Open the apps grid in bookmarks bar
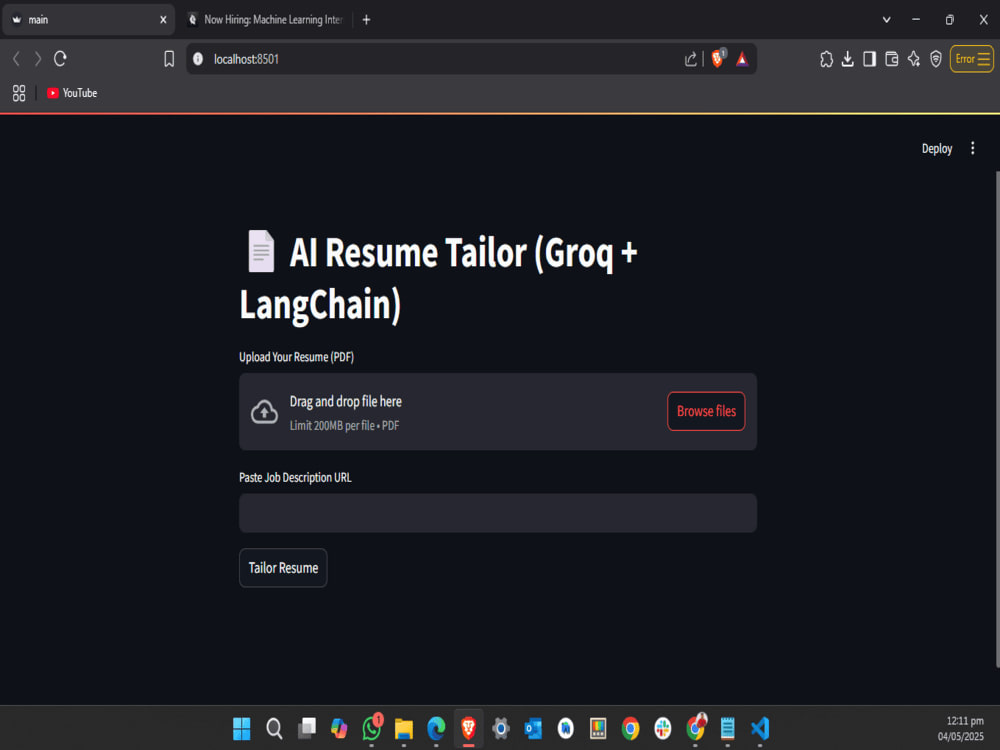1000x750 pixels. [x=19, y=93]
